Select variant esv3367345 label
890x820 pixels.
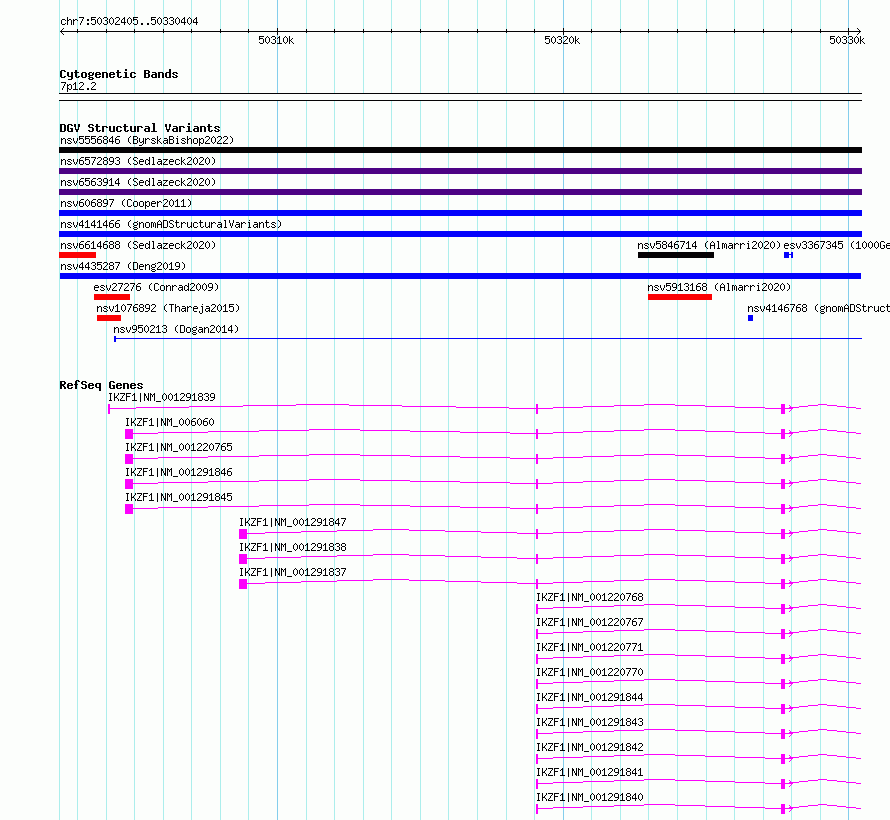pos(836,245)
